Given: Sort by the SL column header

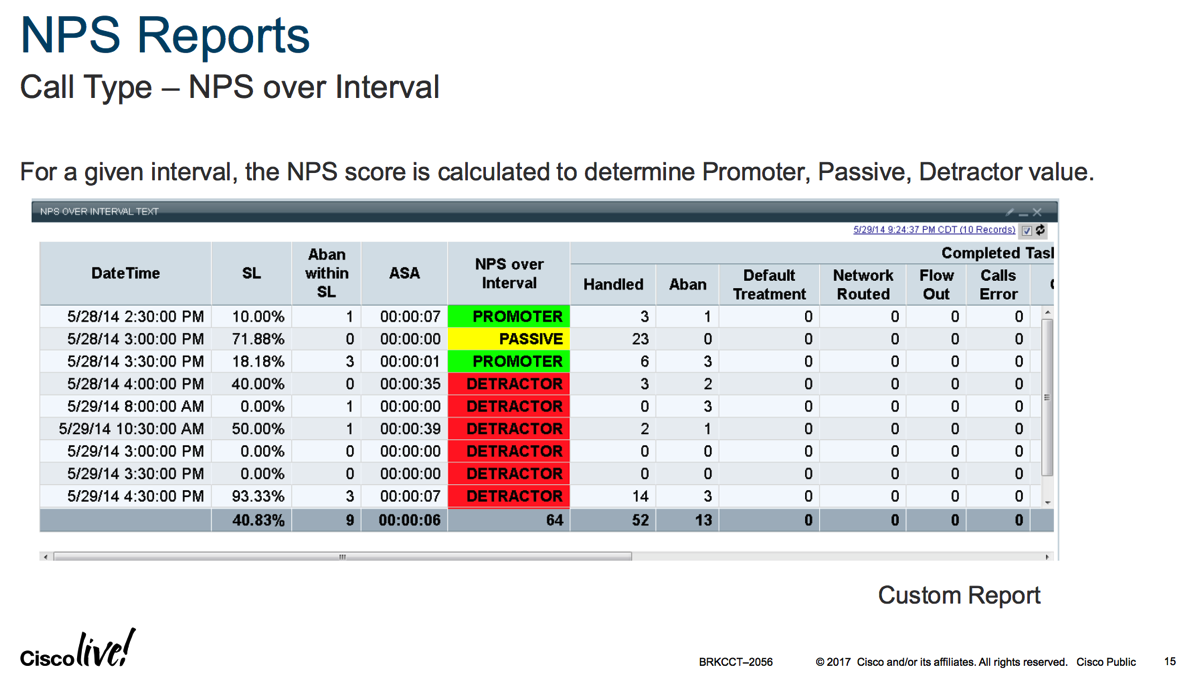Looking at the screenshot, I should click(x=251, y=273).
